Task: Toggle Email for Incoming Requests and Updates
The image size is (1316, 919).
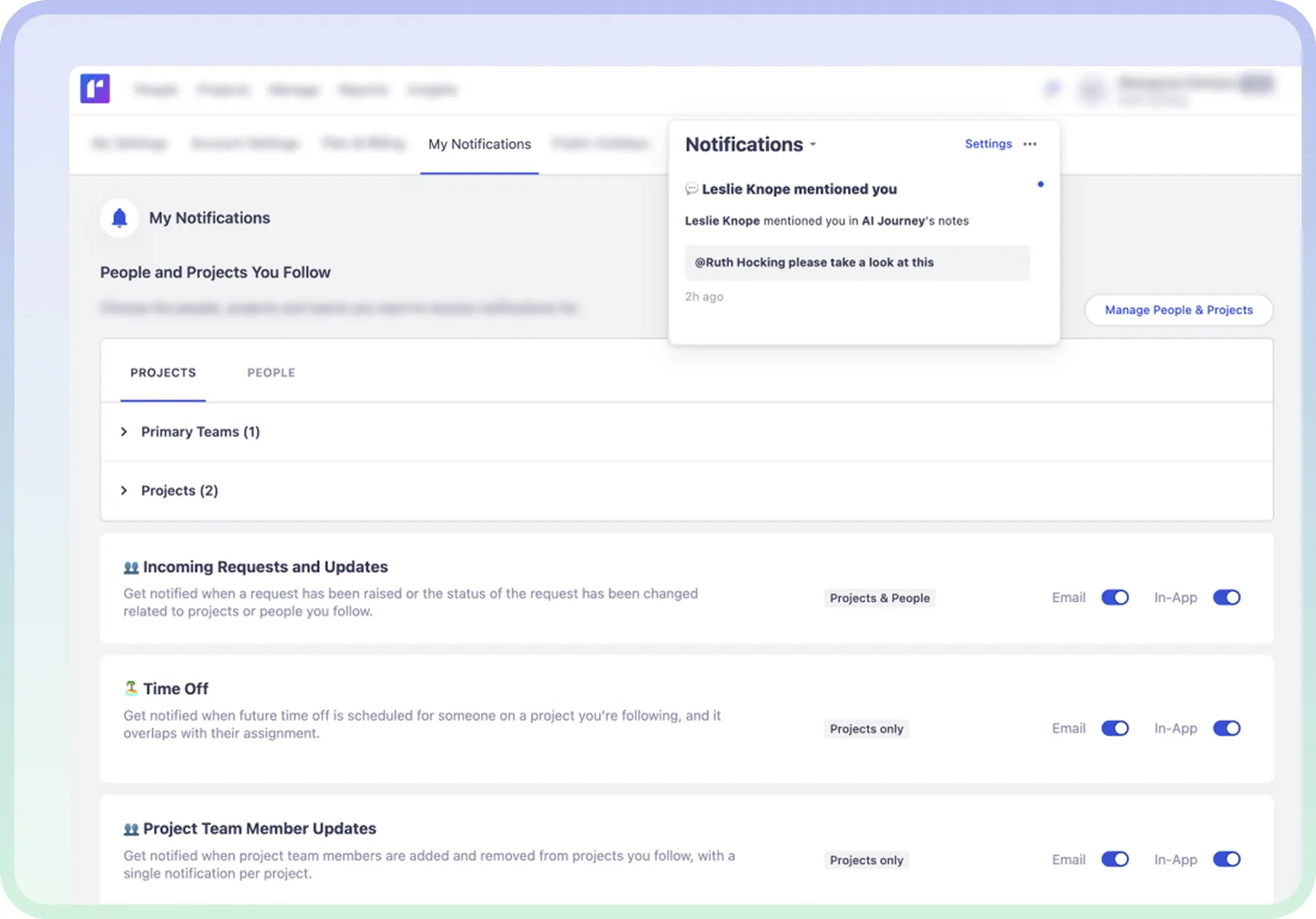Action: (1115, 598)
